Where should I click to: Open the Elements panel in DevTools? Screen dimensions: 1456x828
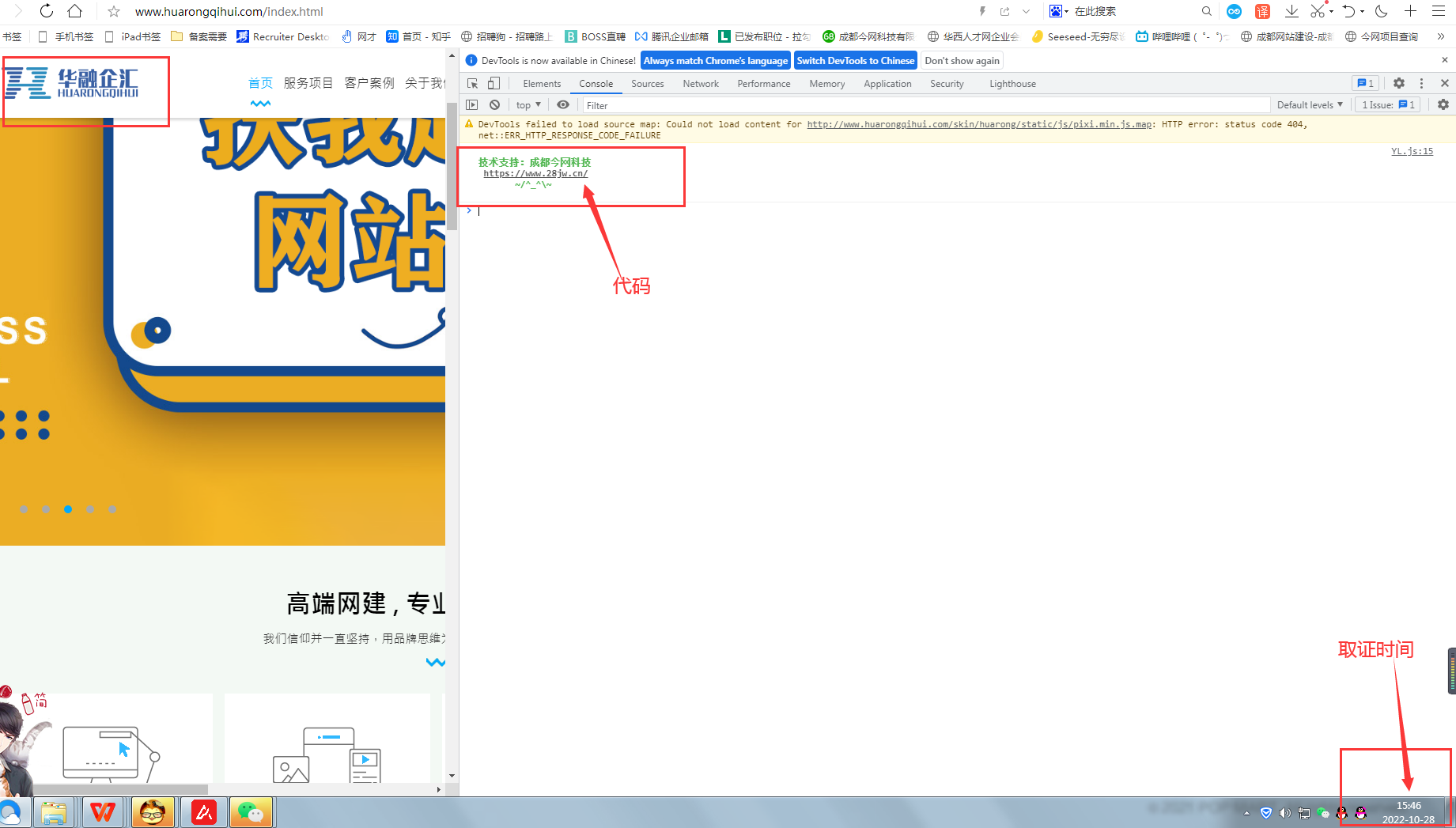(x=541, y=83)
